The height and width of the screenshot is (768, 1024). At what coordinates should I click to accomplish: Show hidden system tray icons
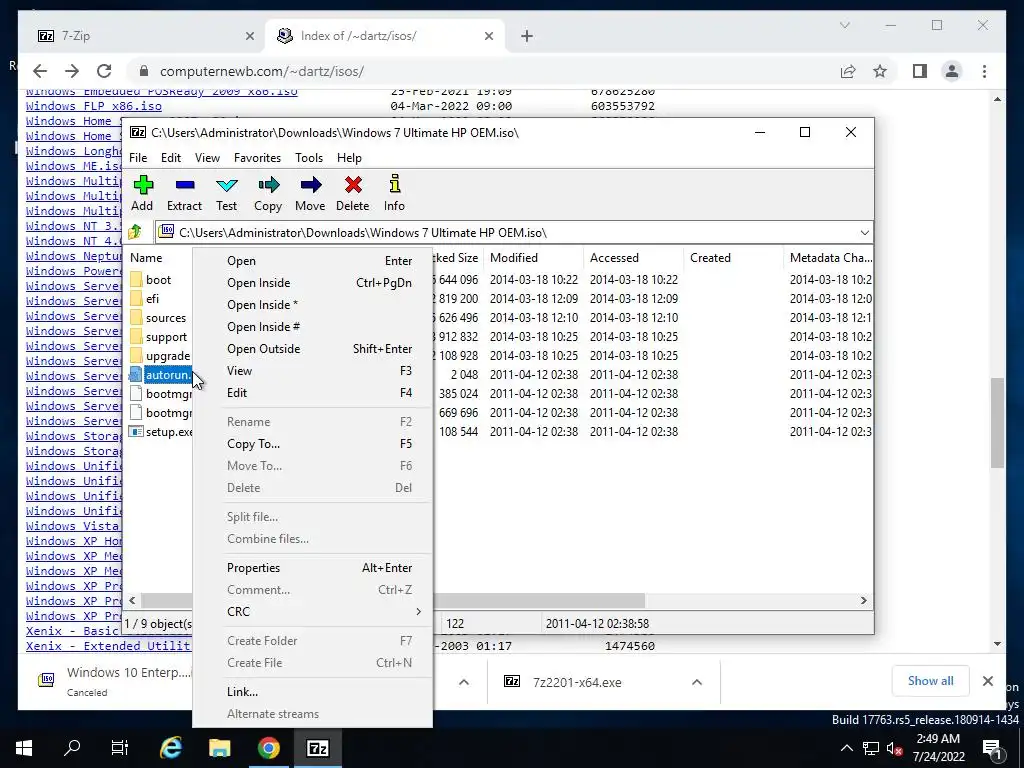click(x=846, y=748)
